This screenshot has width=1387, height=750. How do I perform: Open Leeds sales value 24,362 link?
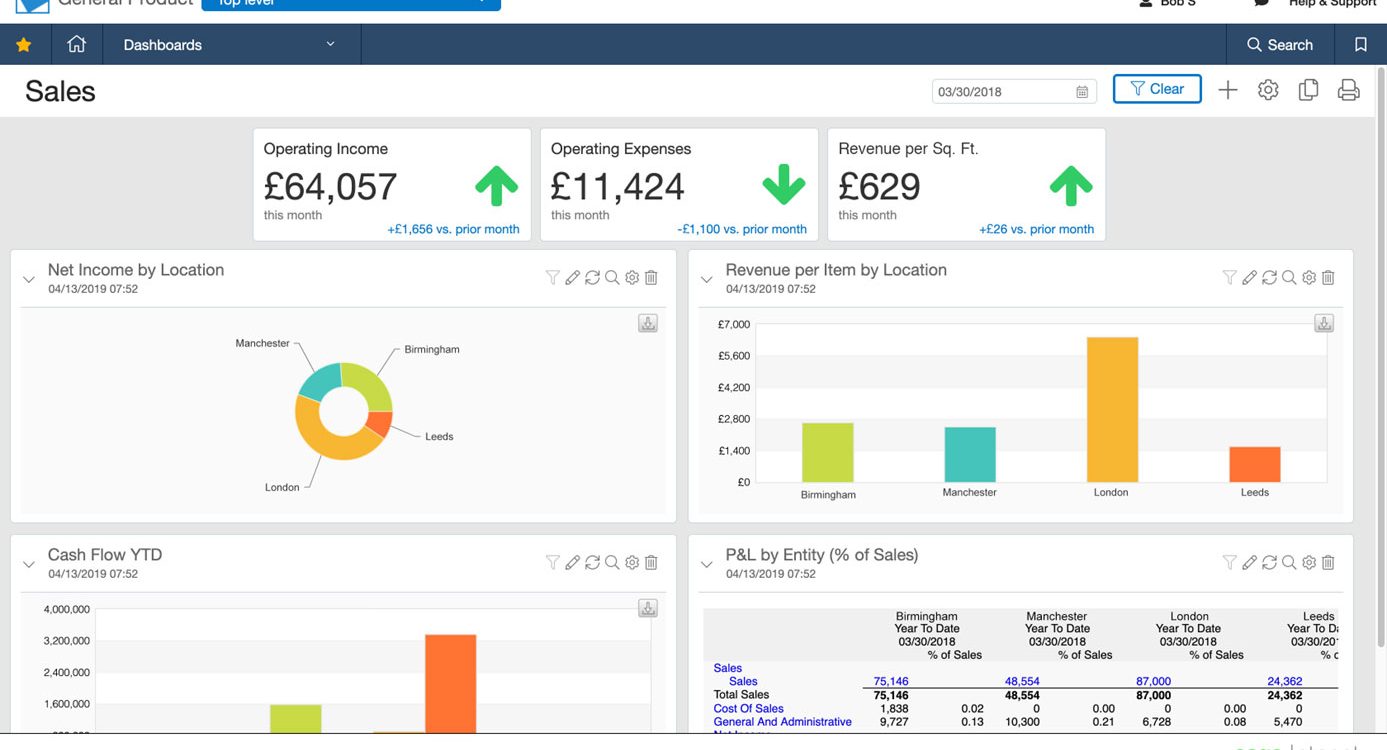pyautogui.click(x=1285, y=681)
